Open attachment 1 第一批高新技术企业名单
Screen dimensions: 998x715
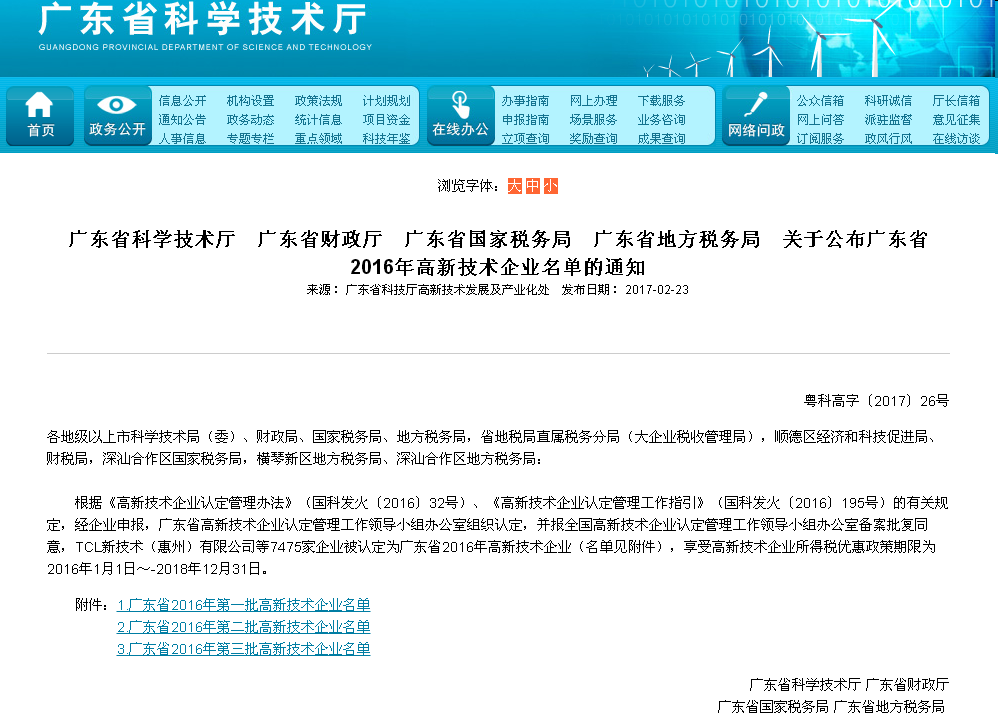click(244, 605)
